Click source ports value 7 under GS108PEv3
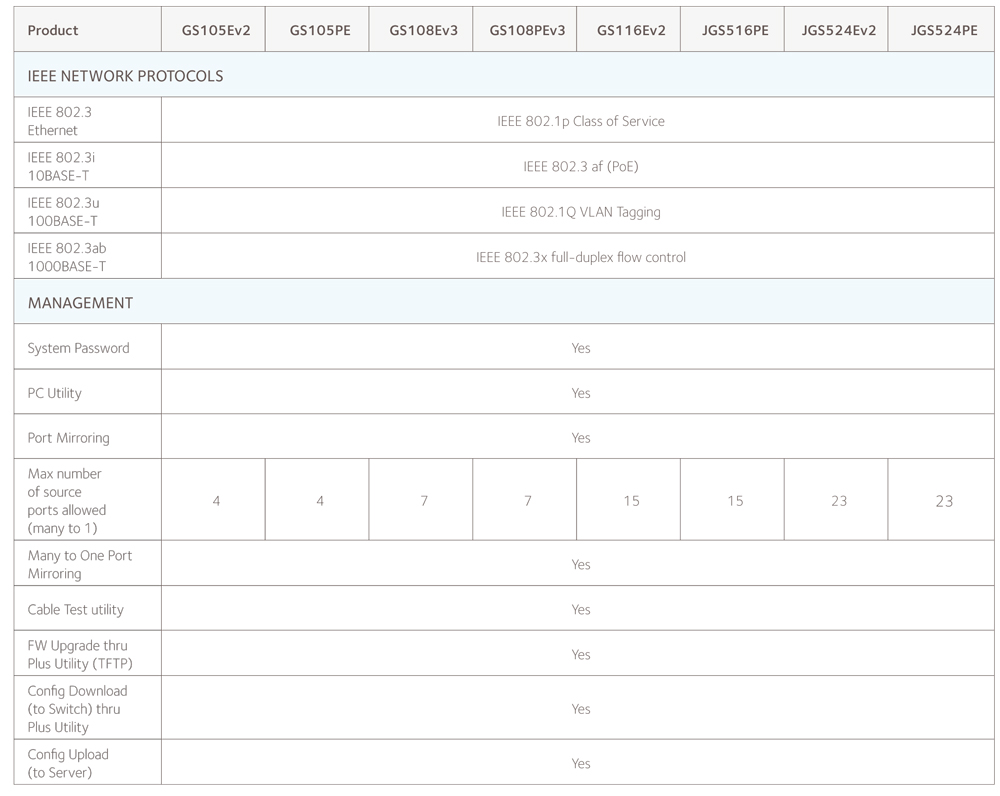1000x796 pixels. coord(527,501)
